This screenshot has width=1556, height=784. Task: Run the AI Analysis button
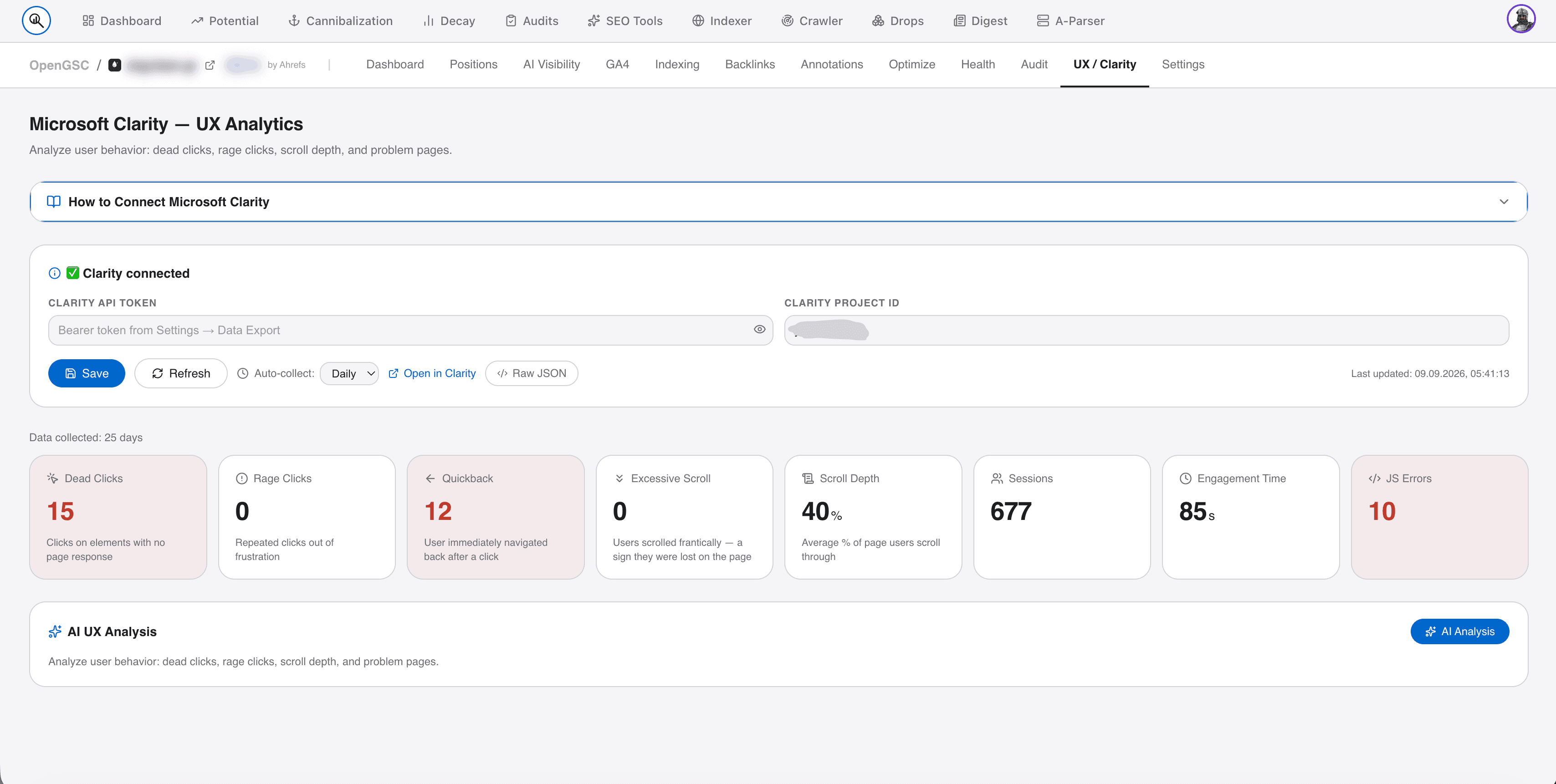click(x=1459, y=631)
